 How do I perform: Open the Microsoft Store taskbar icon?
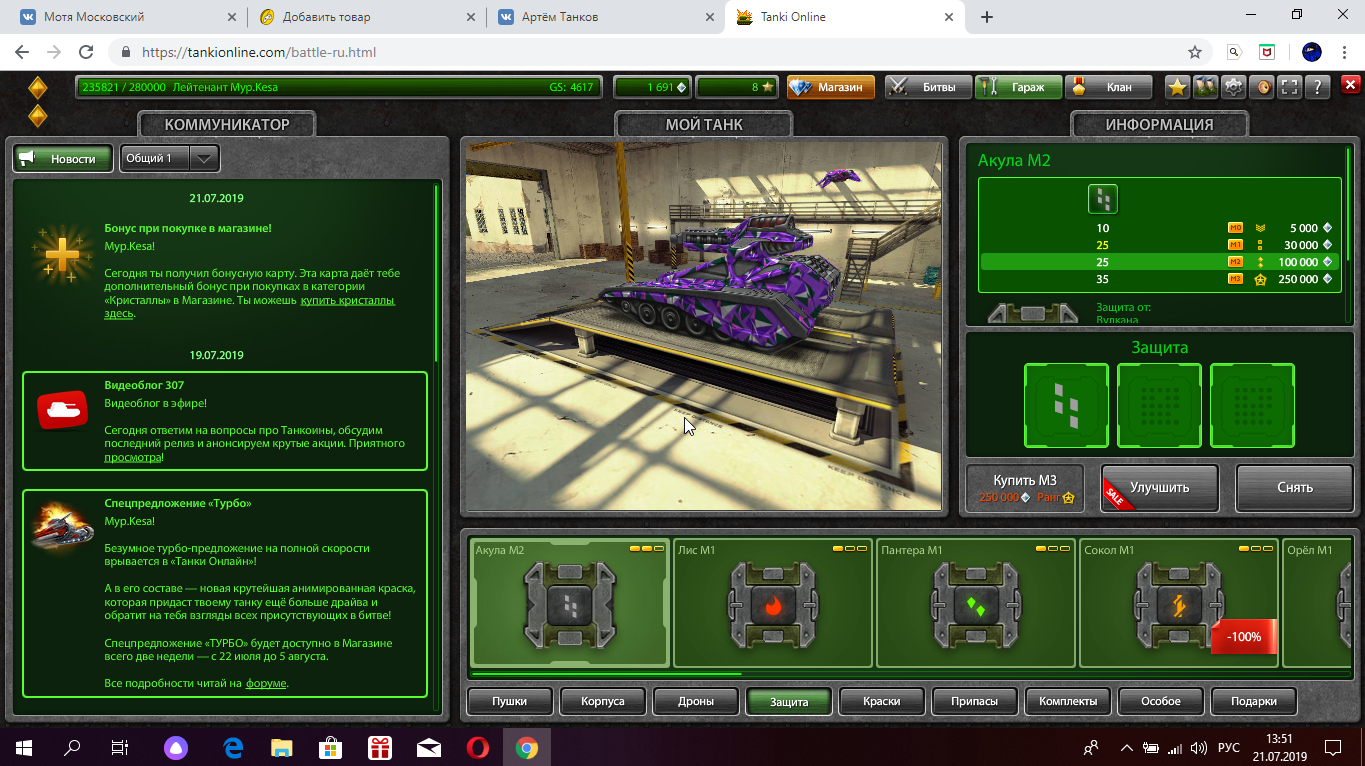pyautogui.click(x=330, y=747)
